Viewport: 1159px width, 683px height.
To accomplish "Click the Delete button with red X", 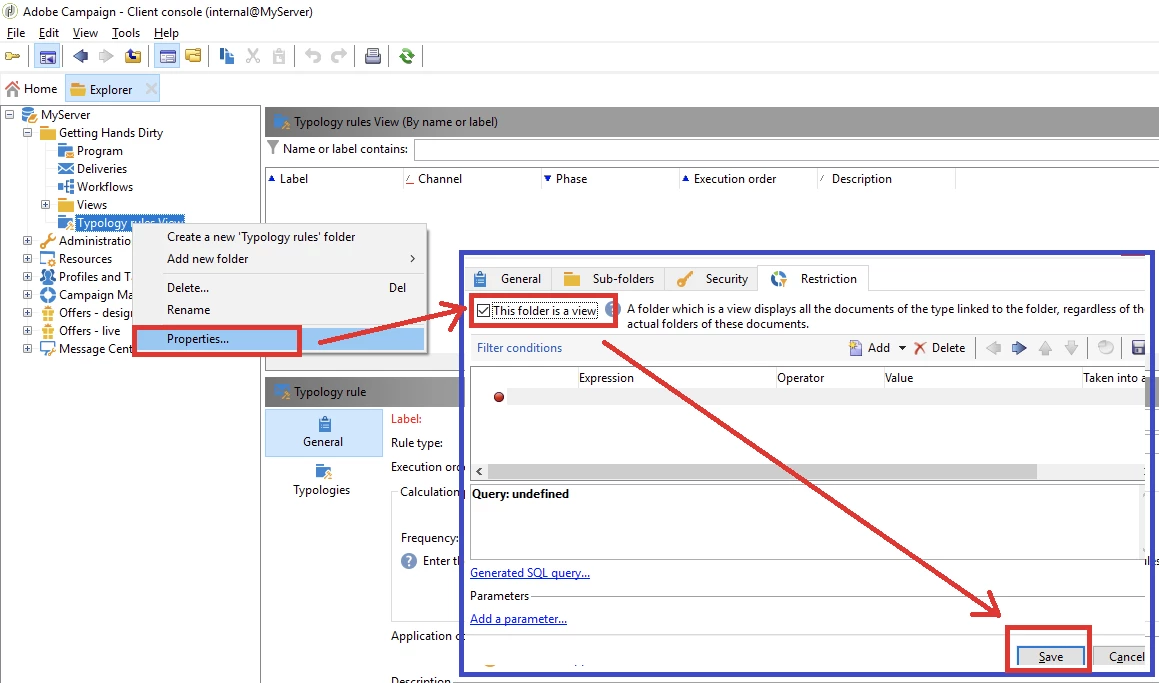I will 939,347.
